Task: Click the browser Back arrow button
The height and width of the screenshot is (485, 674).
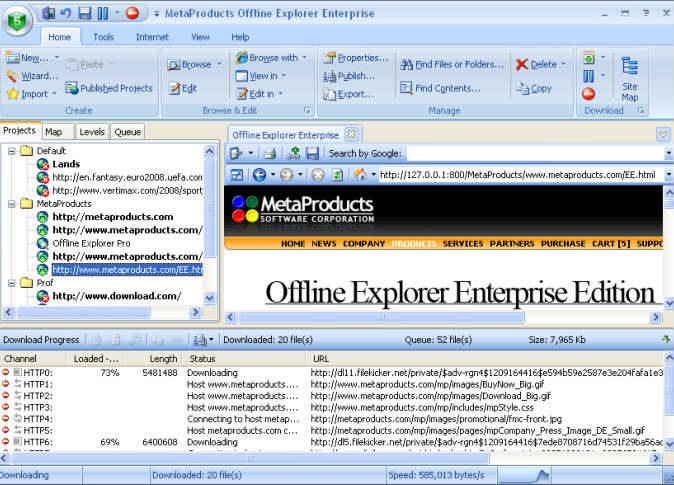Action: pos(259,175)
